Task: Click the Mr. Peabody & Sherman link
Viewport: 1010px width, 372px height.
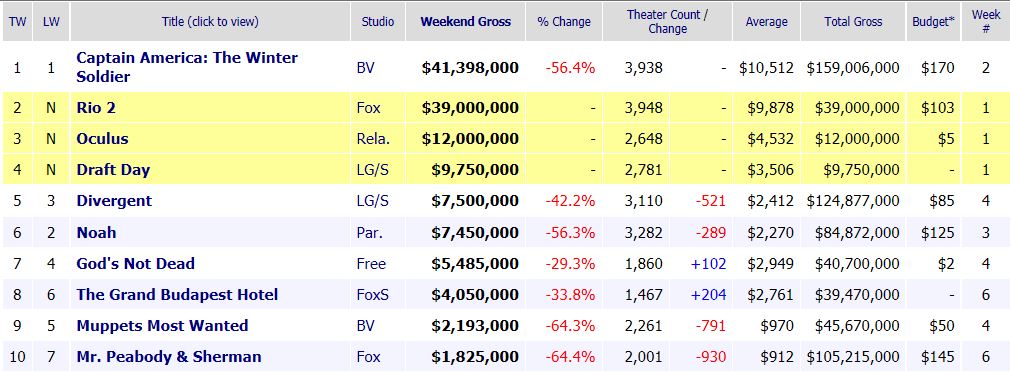Action: [169, 357]
